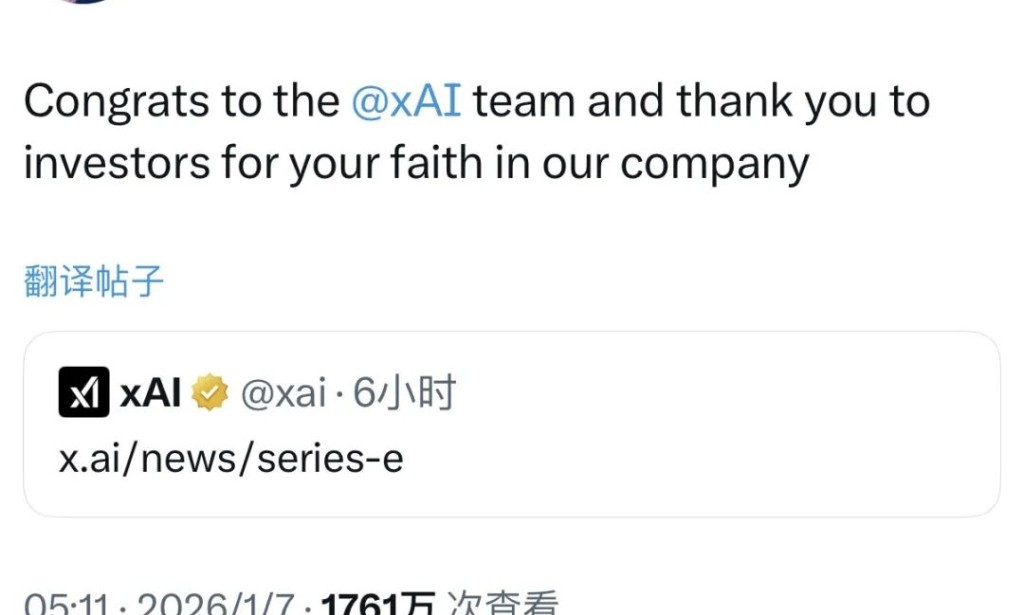Click the word company ending the post
Viewport: 1024px width, 615px height.
pos(714,162)
